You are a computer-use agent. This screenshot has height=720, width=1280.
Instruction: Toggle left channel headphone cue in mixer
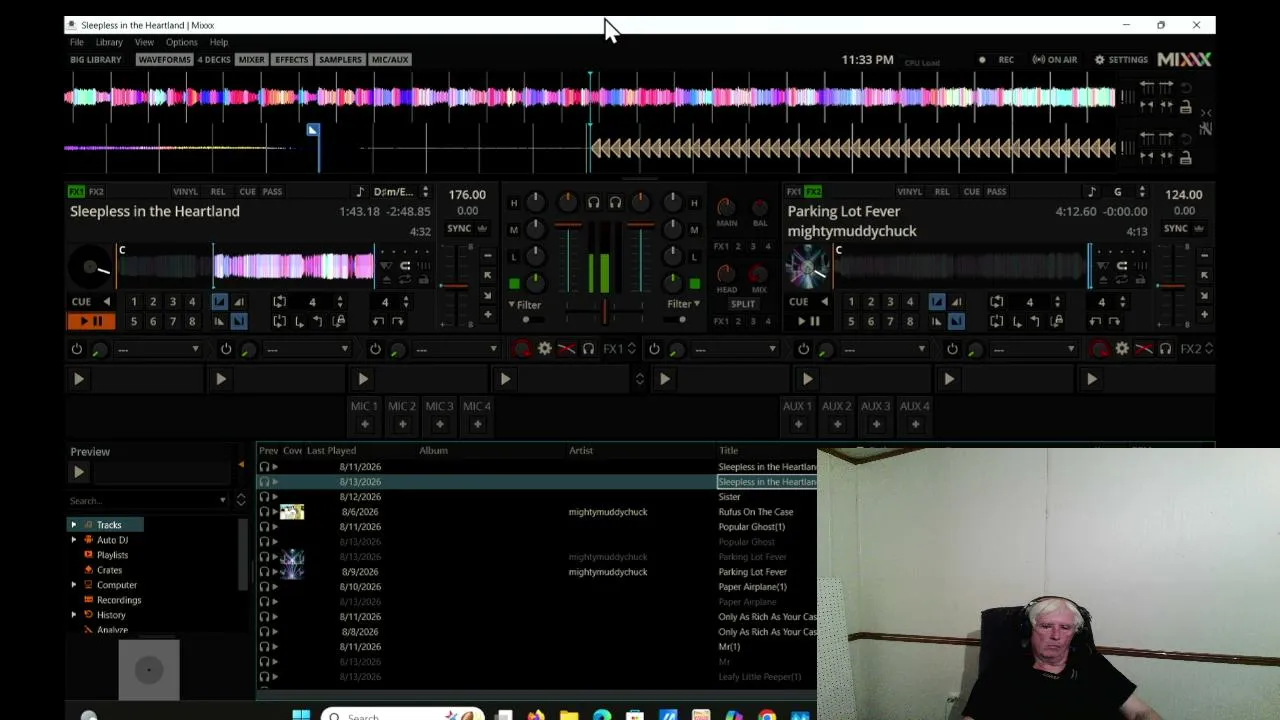pos(593,203)
